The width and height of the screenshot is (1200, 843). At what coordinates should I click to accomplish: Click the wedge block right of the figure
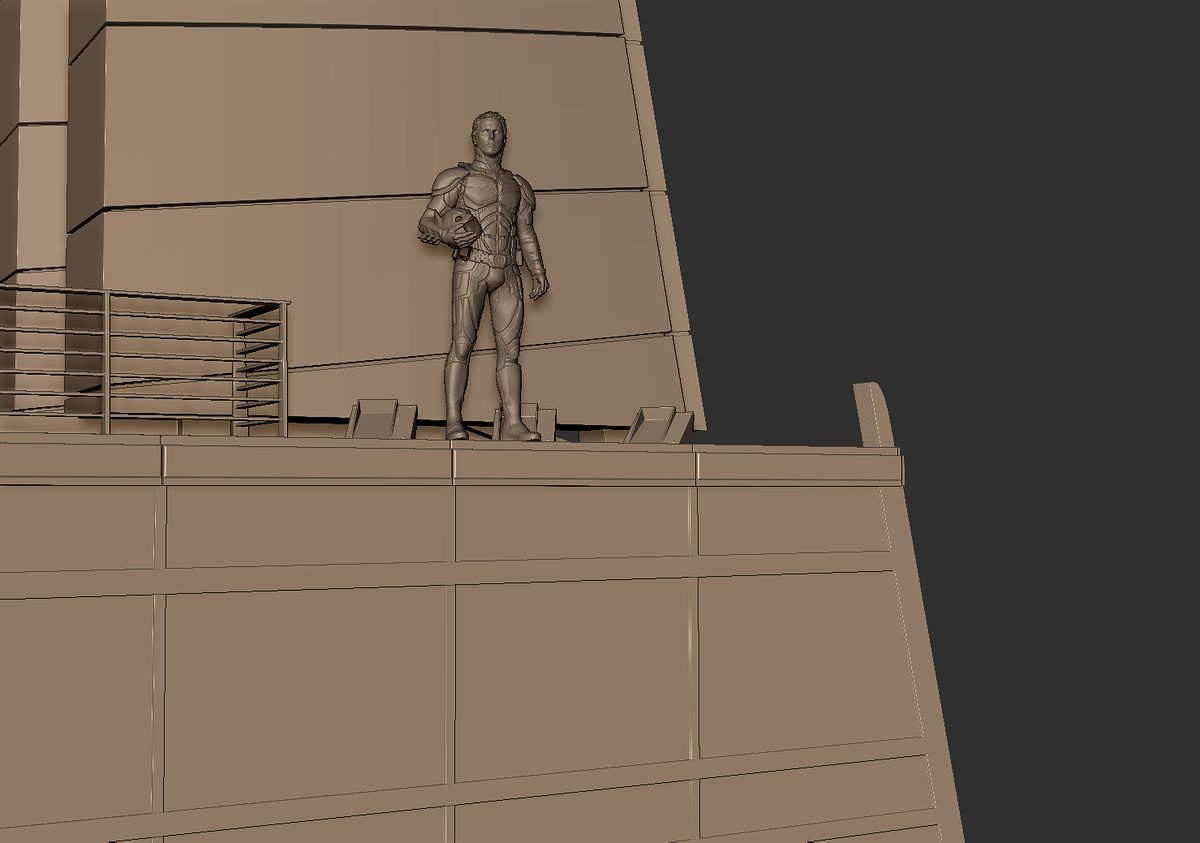[x=659, y=425]
